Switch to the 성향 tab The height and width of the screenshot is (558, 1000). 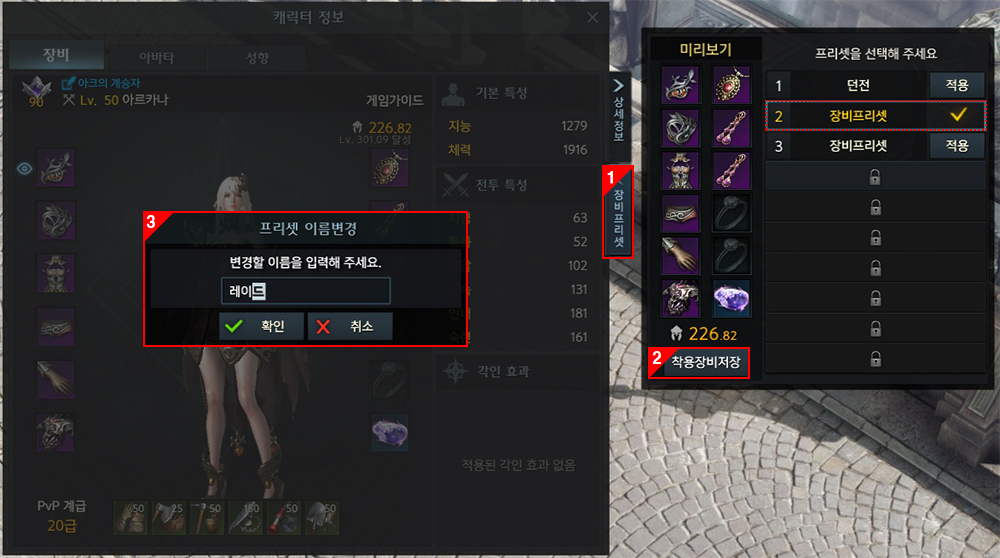(257, 57)
